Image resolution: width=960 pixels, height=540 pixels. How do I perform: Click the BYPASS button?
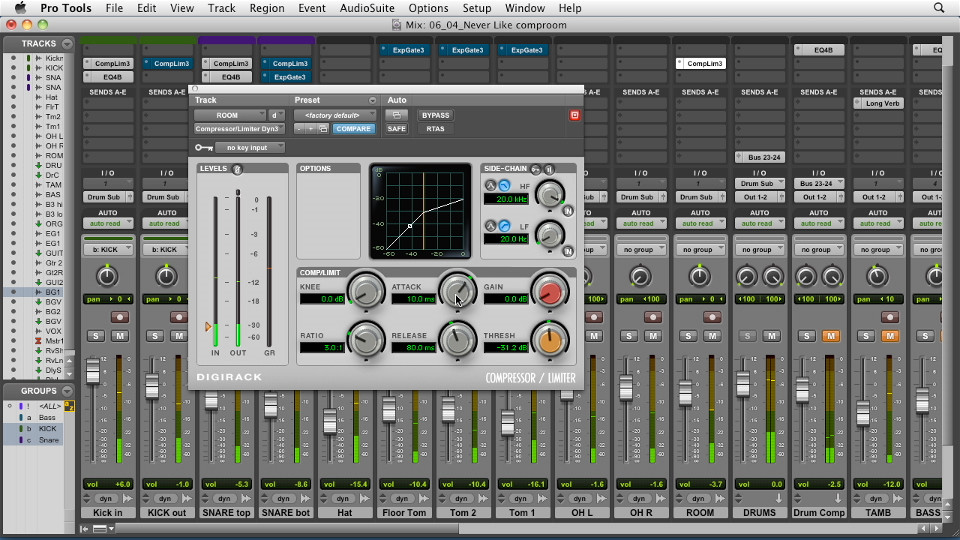435,115
